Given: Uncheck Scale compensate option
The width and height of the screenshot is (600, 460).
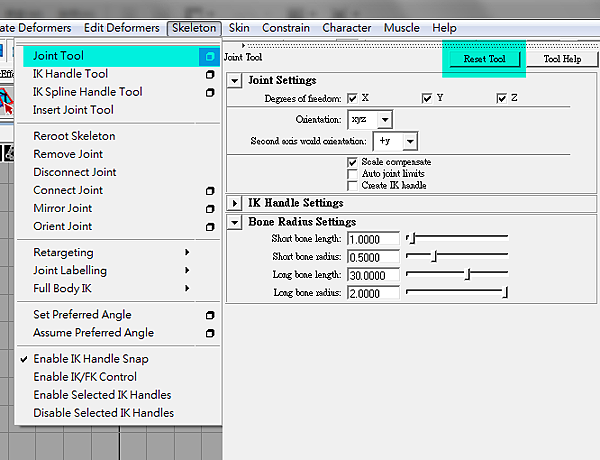Looking at the screenshot, I should click(352, 162).
